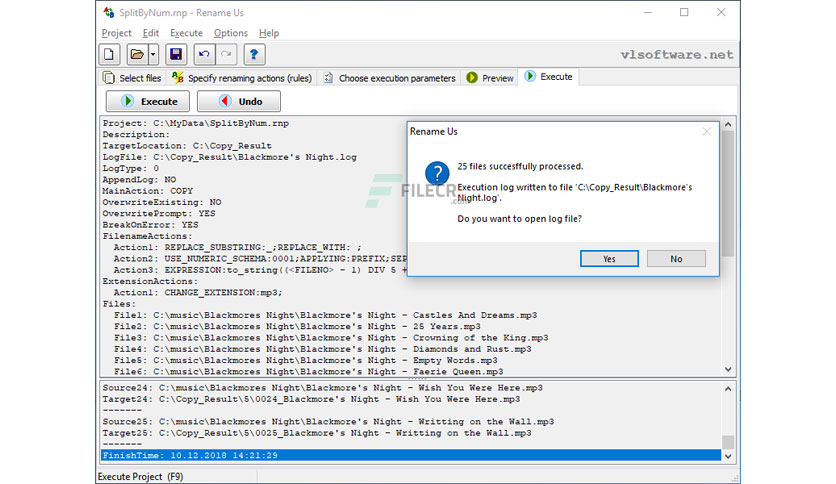
Task: Click File1 Castles And Dreams line
Action: pyautogui.click(x=325, y=315)
